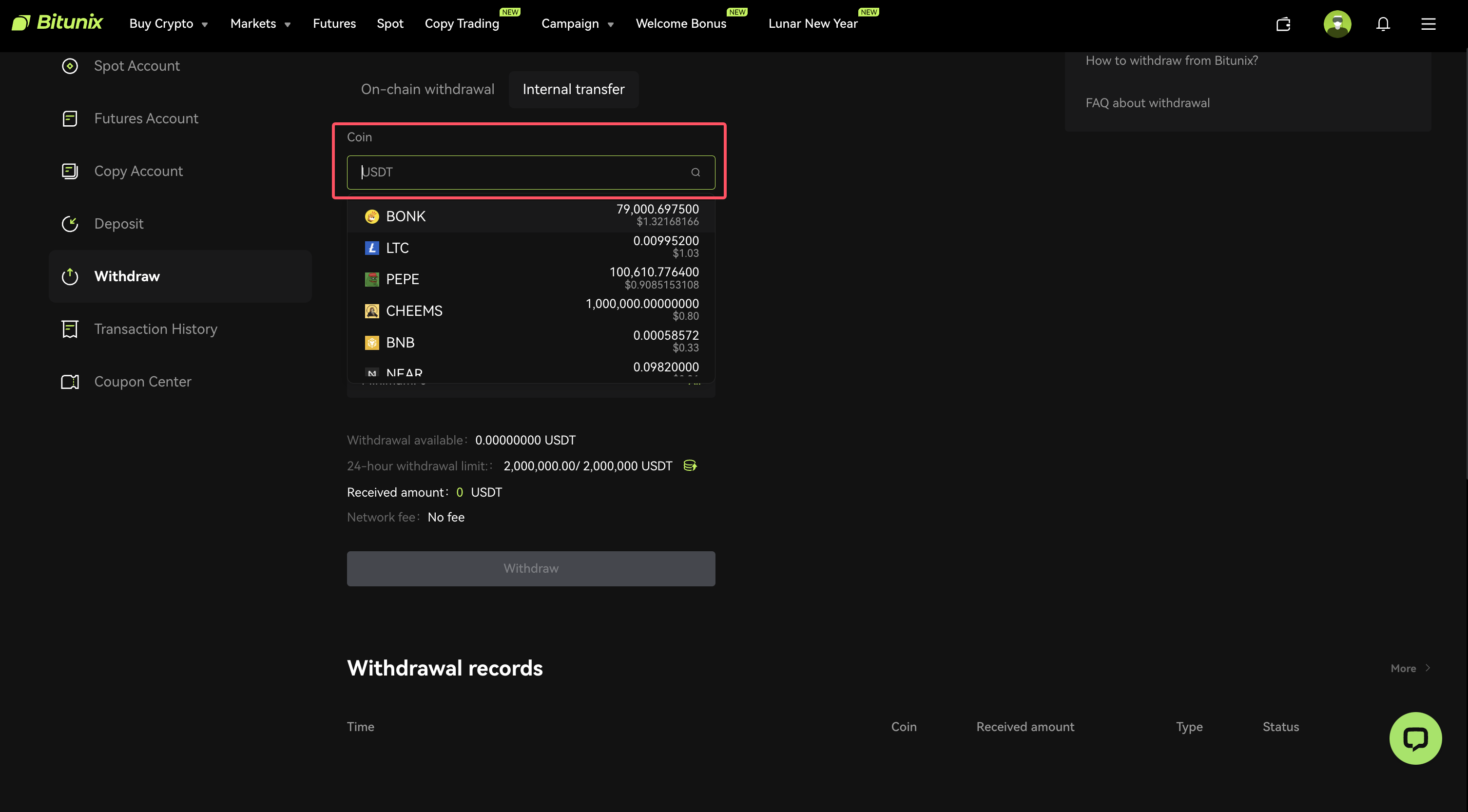Open the live chat support bubble

click(1415, 738)
